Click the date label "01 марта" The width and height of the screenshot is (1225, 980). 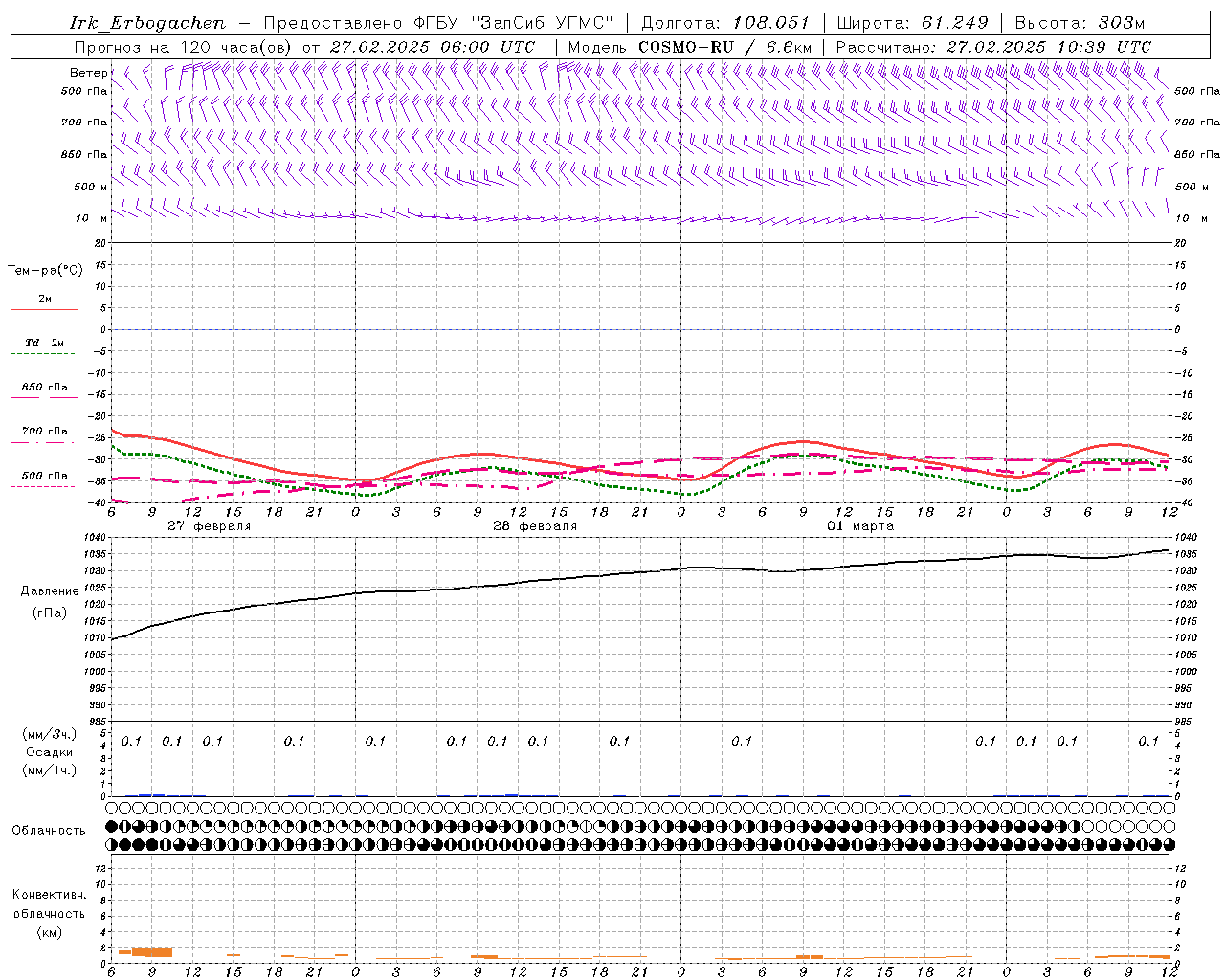click(x=860, y=526)
